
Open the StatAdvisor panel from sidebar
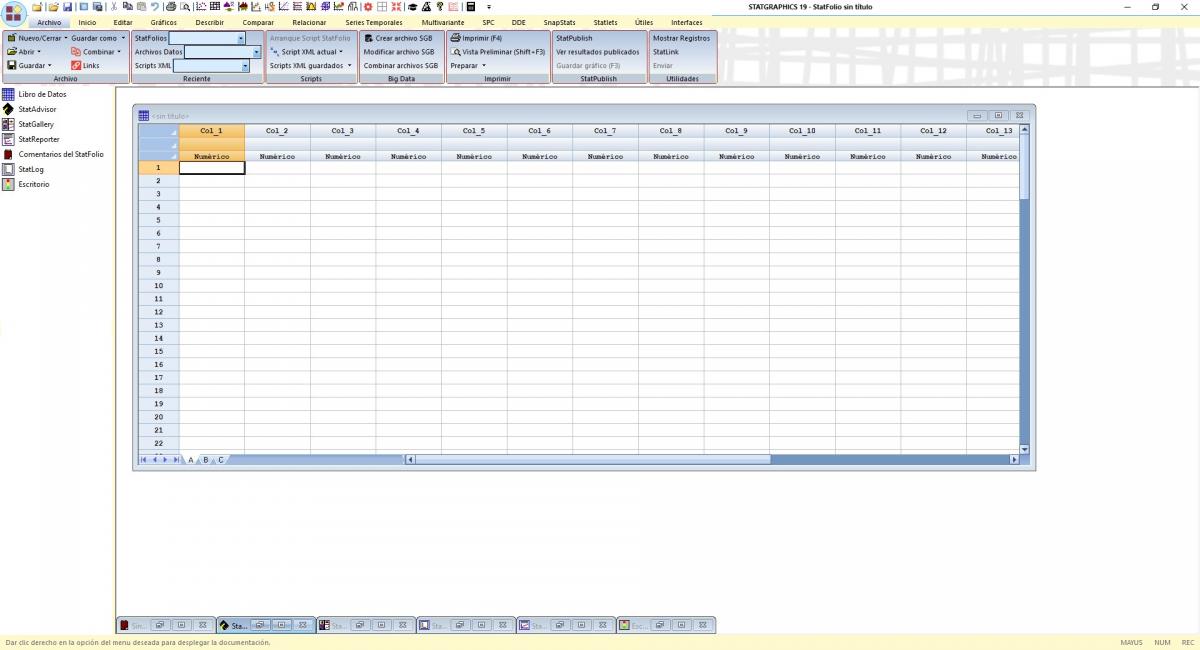(x=37, y=109)
